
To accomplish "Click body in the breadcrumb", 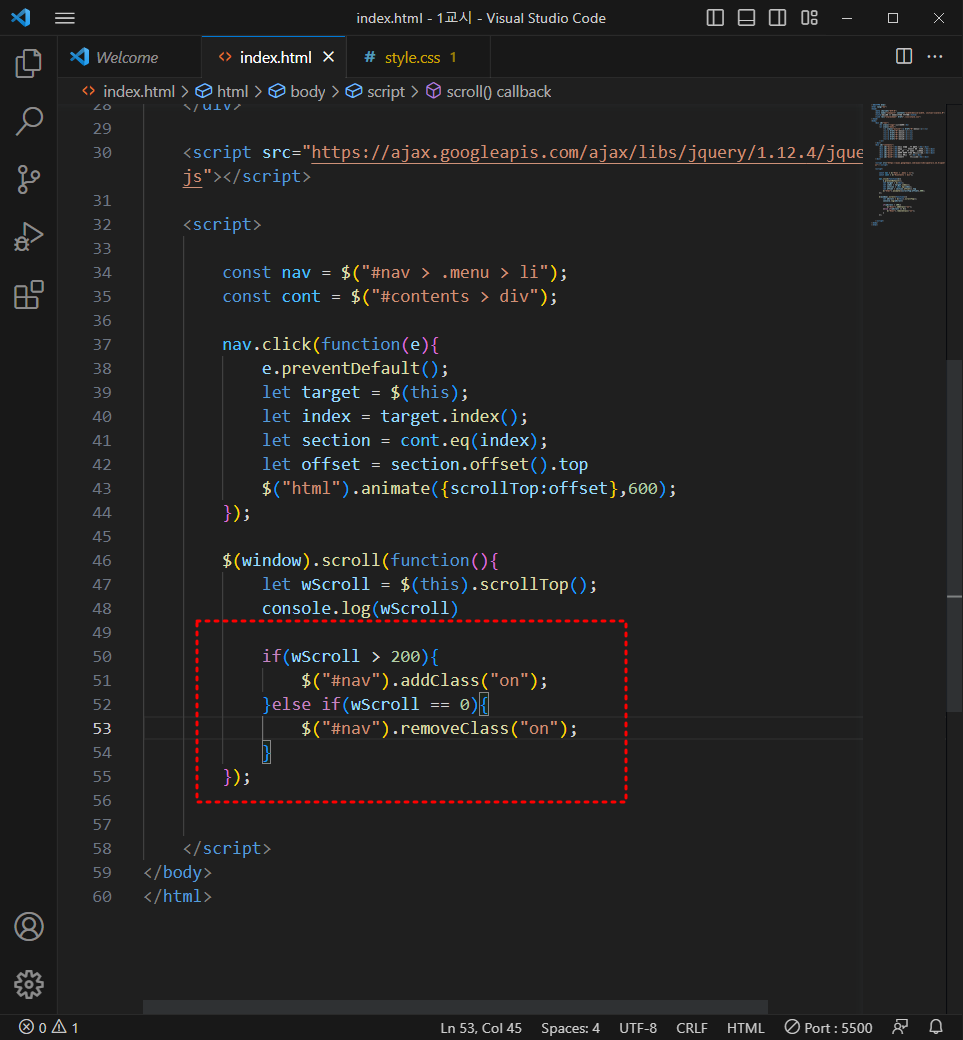I will (308, 92).
